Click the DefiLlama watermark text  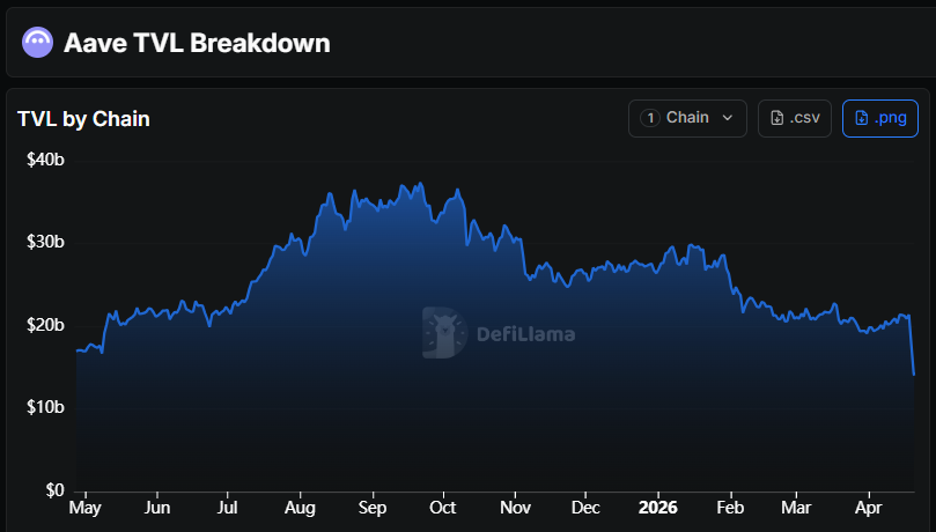pyautogui.click(x=525, y=334)
